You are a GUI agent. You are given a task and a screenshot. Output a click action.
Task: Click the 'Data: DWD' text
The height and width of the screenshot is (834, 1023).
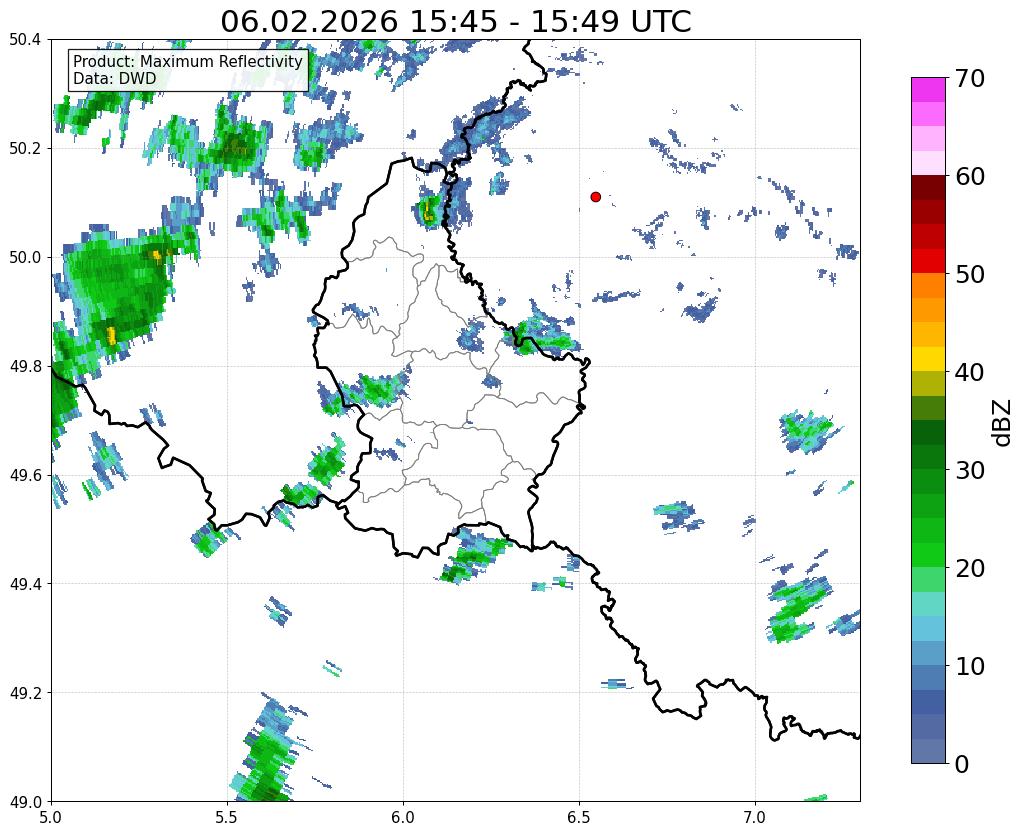(114, 78)
